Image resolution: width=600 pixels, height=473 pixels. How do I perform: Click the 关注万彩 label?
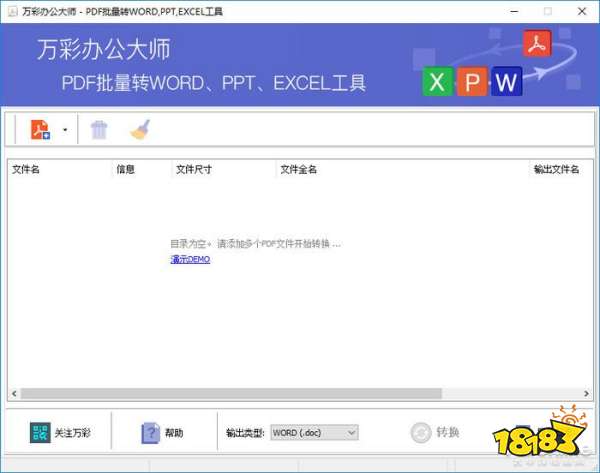click(x=72, y=433)
